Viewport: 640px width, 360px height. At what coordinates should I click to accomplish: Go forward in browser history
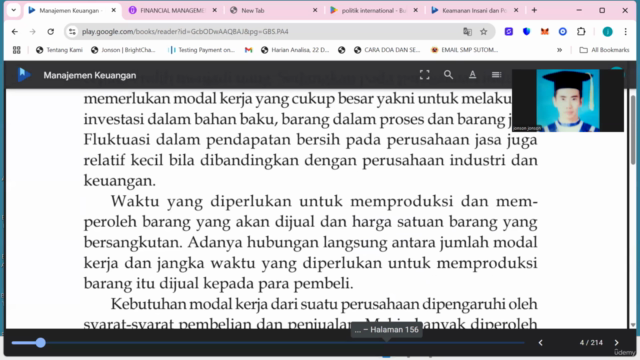pyautogui.click(x=33, y=31)
